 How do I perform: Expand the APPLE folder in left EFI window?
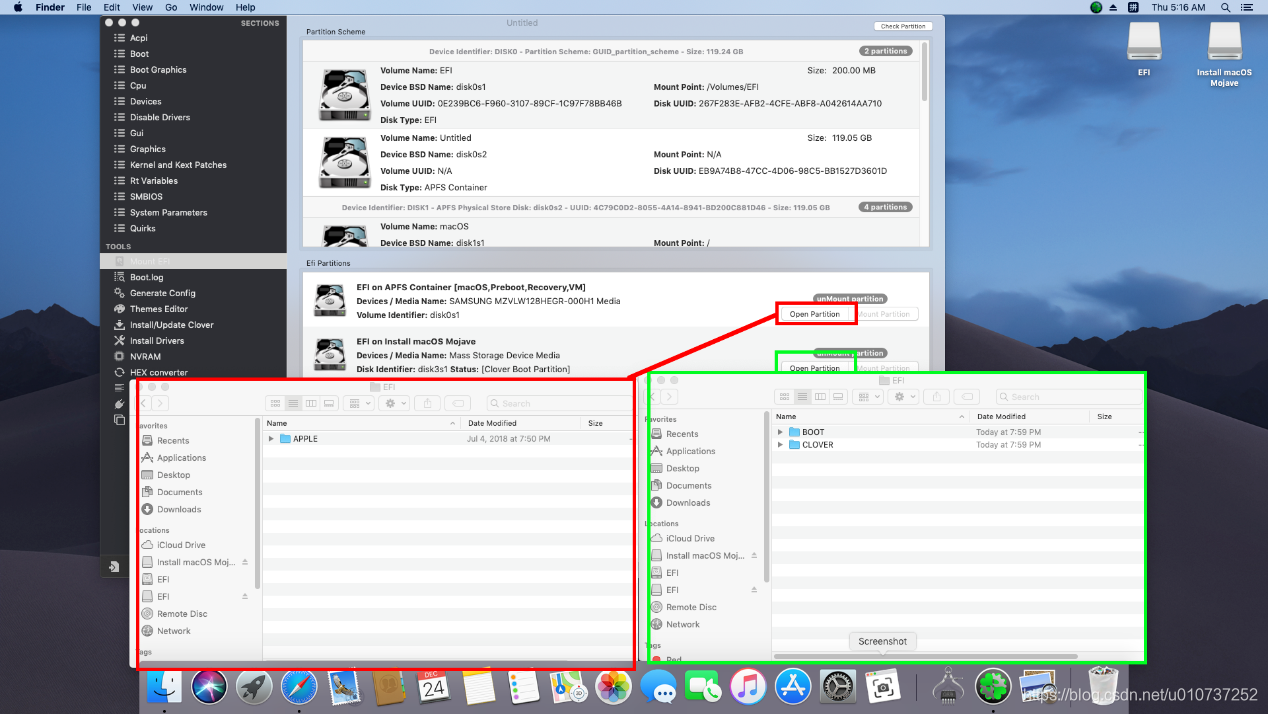tap(271, 439)
